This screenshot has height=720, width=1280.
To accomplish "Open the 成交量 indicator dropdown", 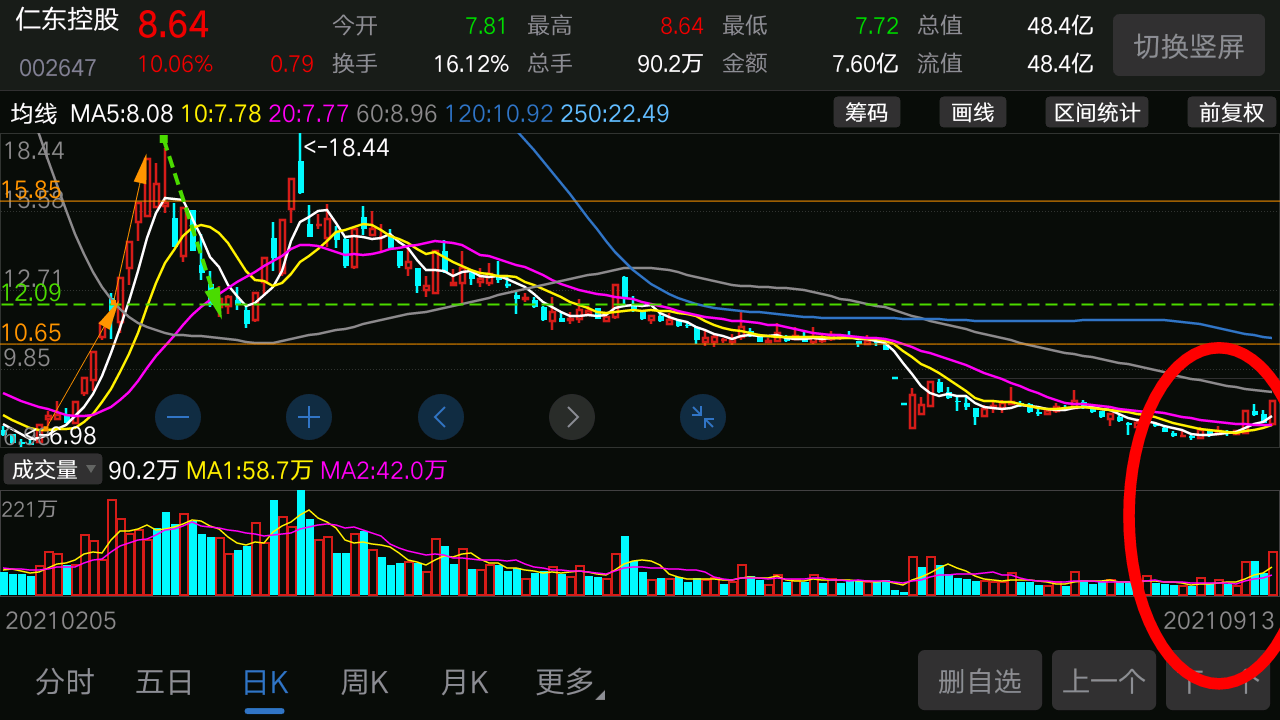I will [52, 468].
